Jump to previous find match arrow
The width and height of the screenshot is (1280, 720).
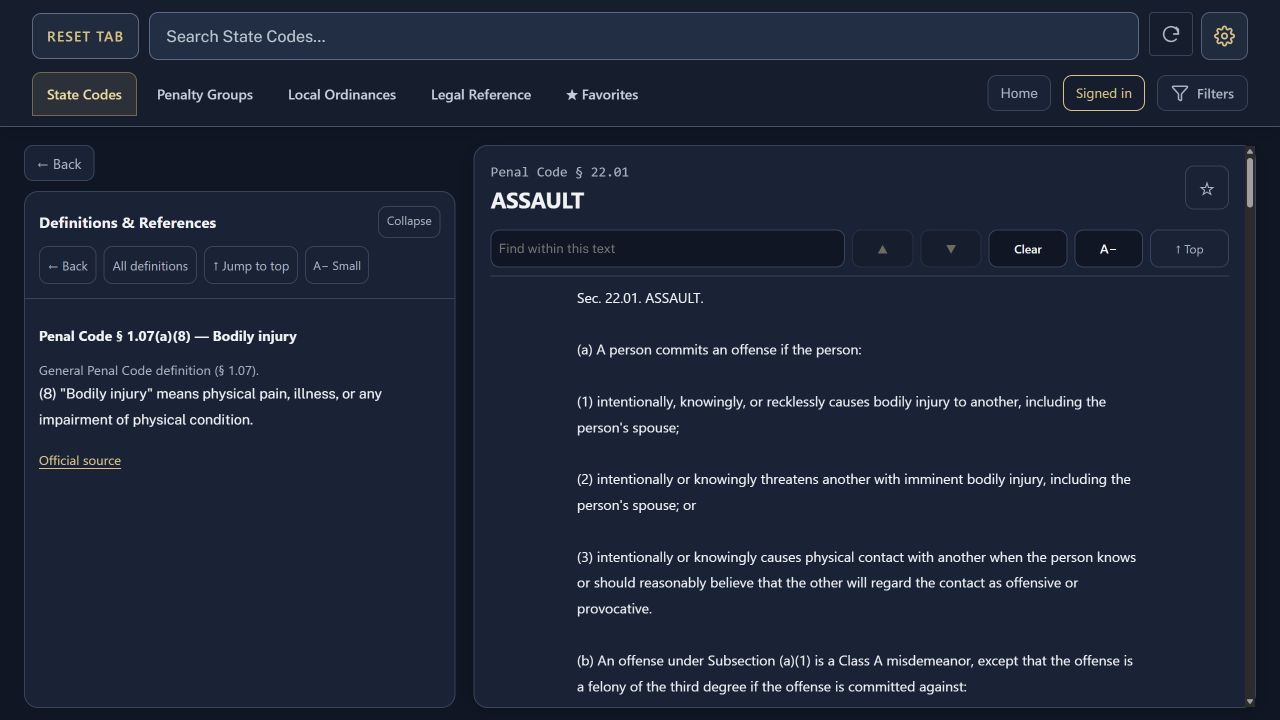click(882, 249)
